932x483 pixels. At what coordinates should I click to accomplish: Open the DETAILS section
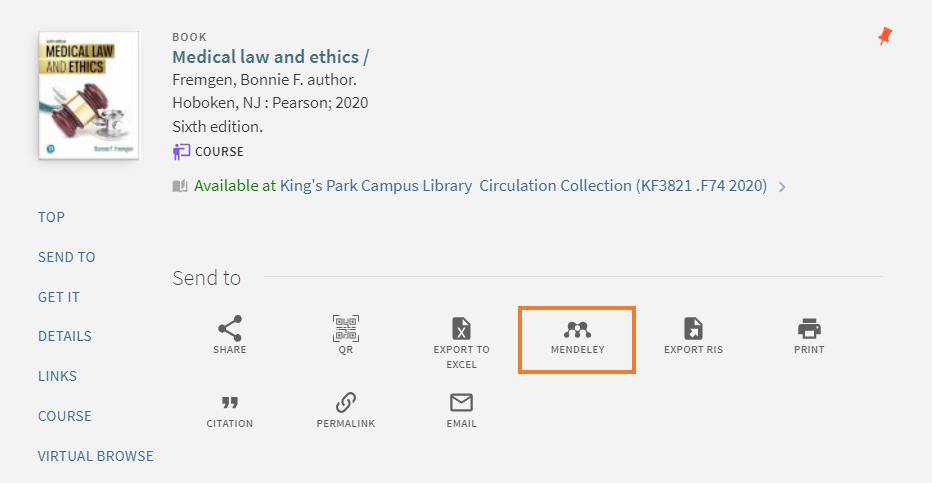point(65,336)
